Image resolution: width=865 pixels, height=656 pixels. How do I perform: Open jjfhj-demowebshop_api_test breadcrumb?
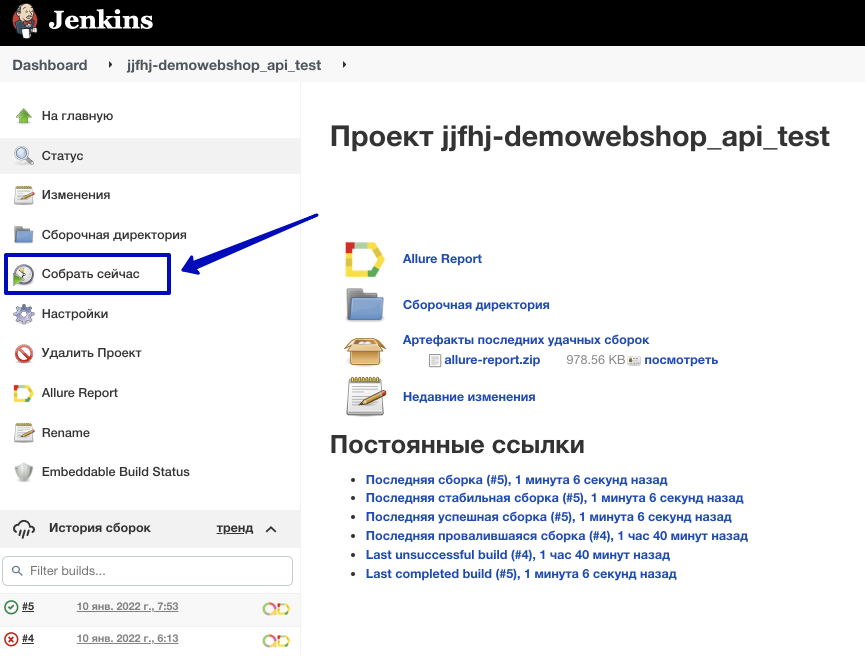coord(224,65)
